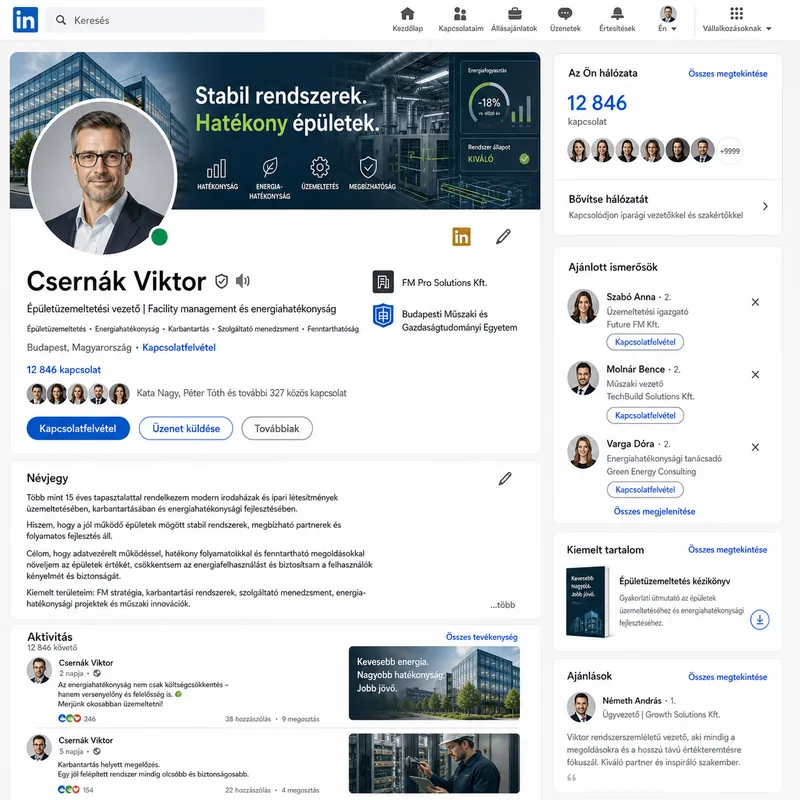Expand the Vállalkozásoknak grid menu

(x=736, y=19)
